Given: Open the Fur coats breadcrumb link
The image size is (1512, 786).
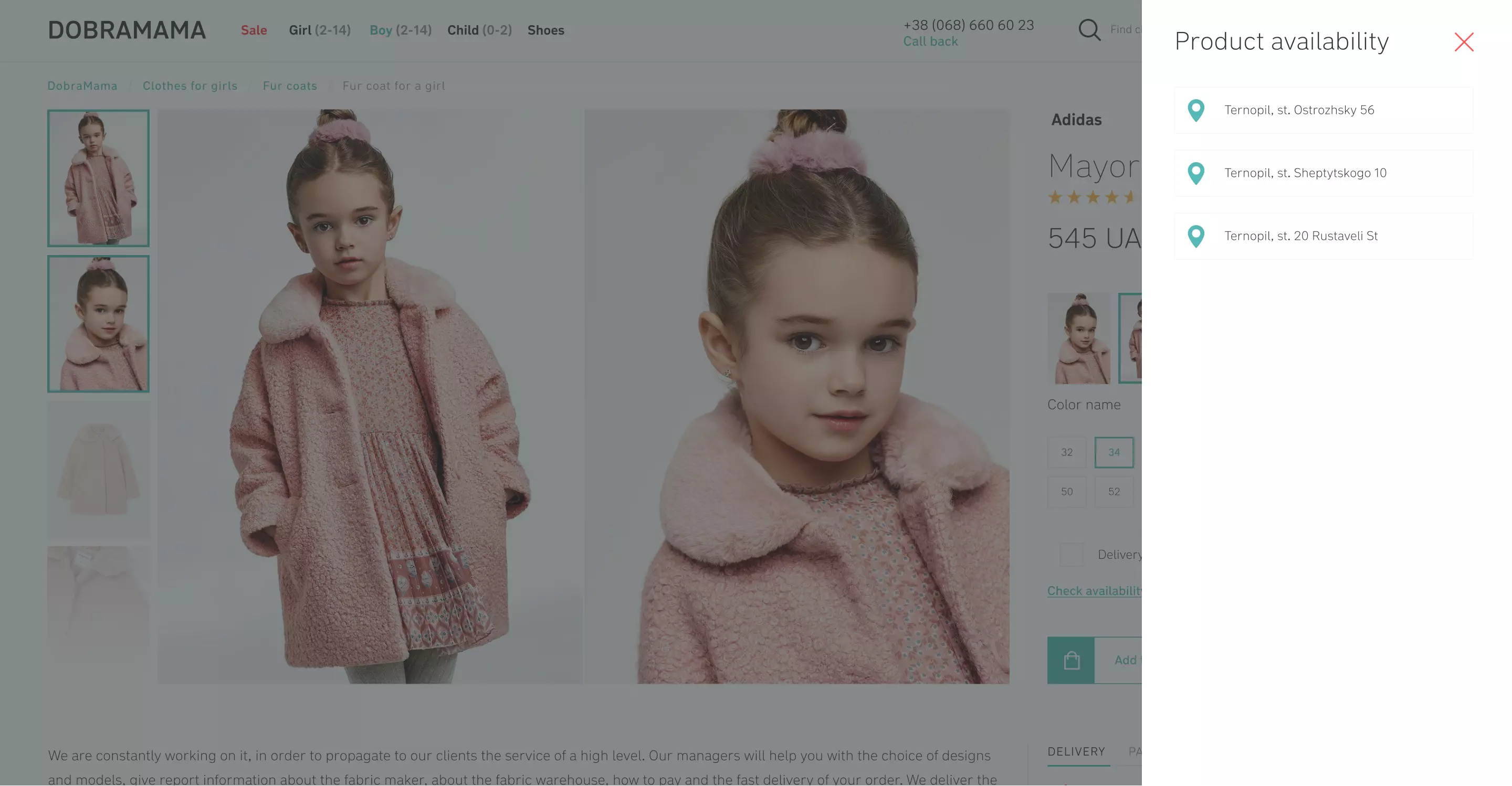Looking at the screenshot, I should point(289,86).
